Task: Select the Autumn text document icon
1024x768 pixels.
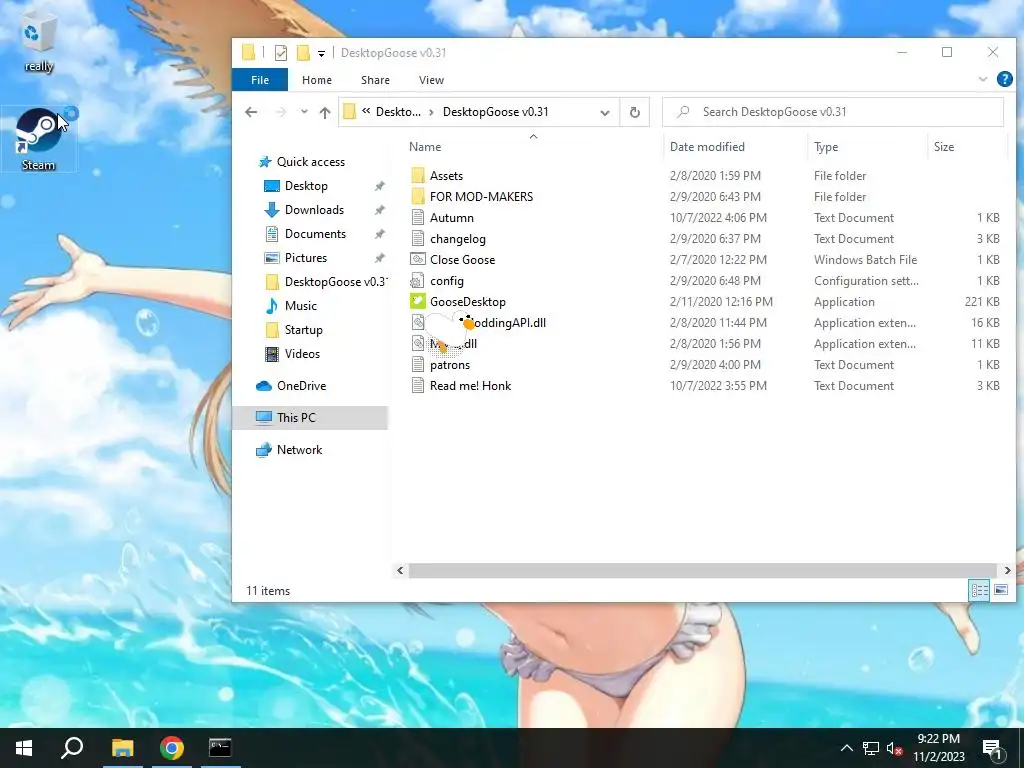Action: (418, 217)
